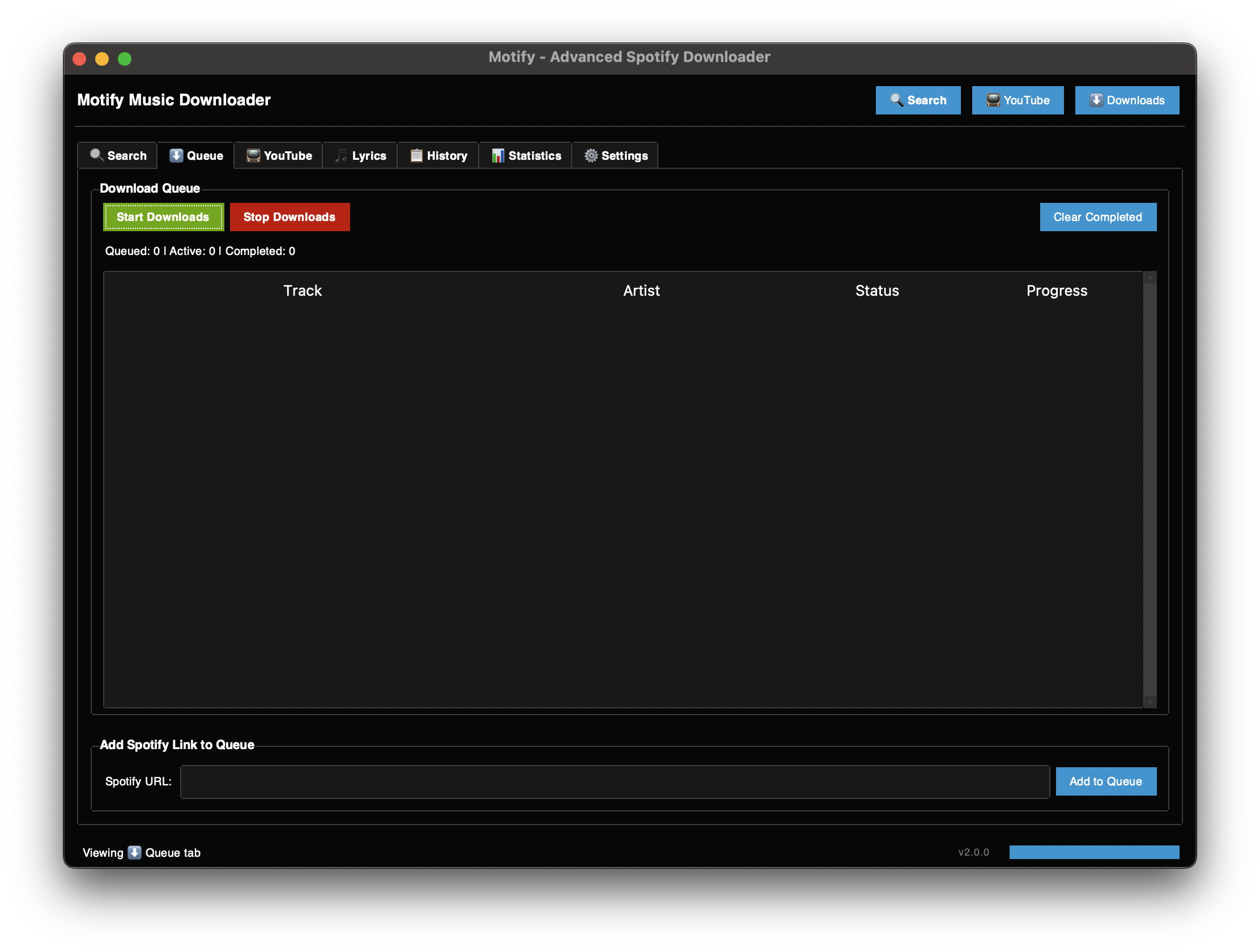Click the Artist column header
Screen dimensions: 1260x952
(641, 291)
